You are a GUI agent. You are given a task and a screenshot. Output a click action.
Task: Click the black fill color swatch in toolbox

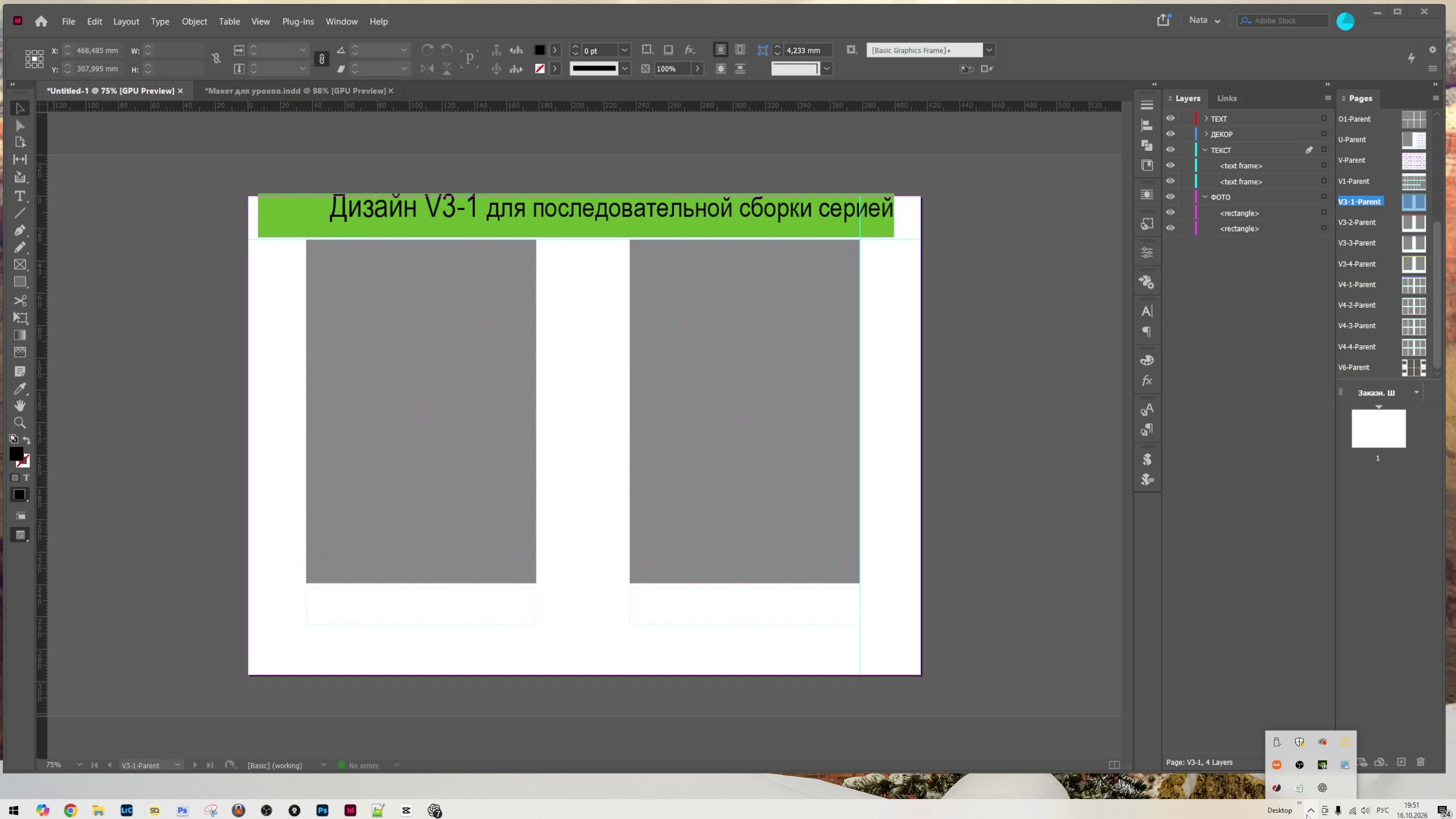click(x=16, y=454)
